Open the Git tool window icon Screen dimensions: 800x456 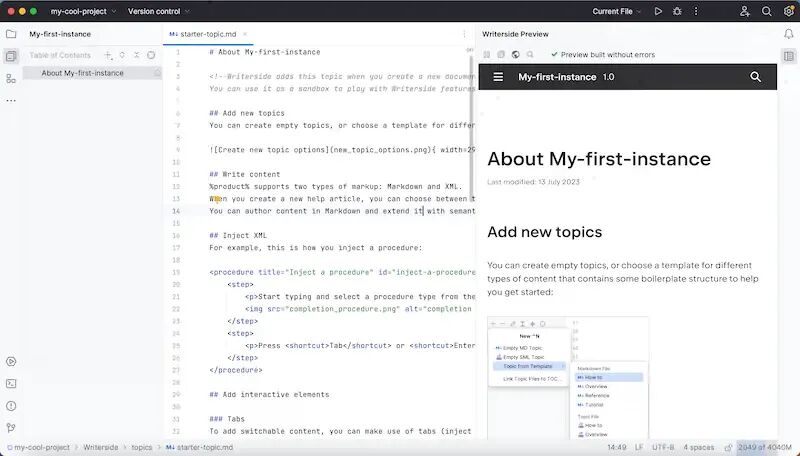pyautogui.click(x=11, y=428)
